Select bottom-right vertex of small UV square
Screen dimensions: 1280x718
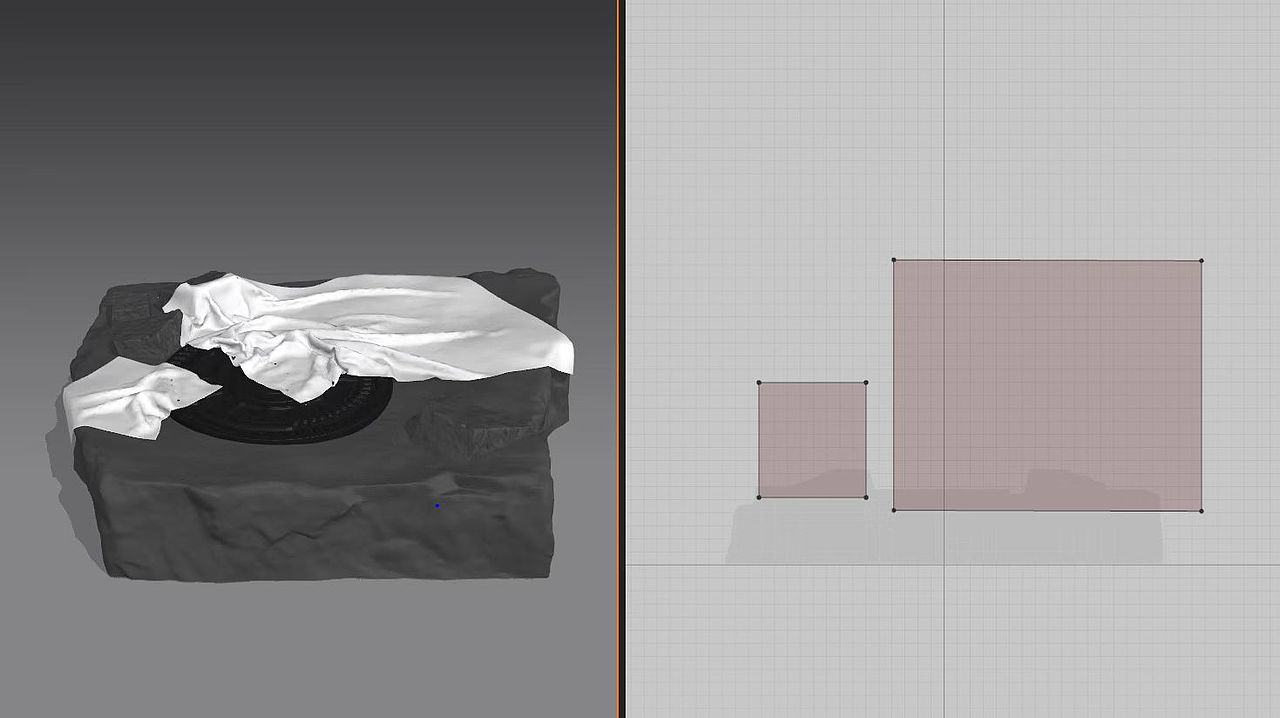coord(865,497)
